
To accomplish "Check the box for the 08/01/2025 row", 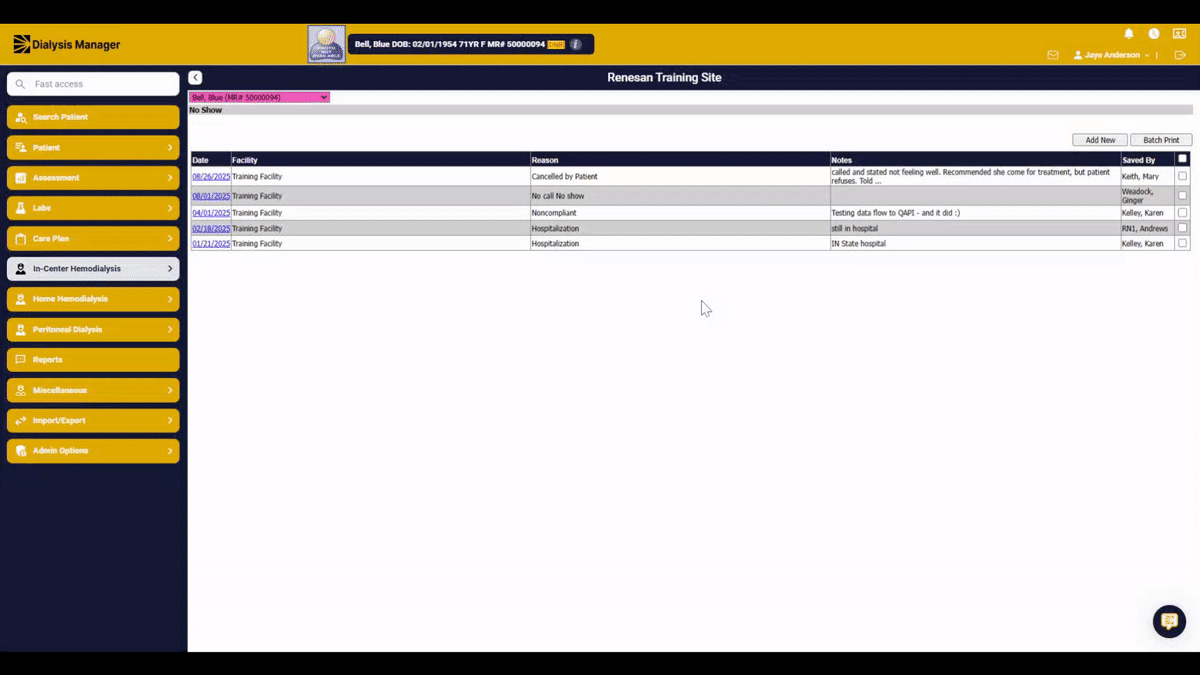I will click(x=1183, y=196).
